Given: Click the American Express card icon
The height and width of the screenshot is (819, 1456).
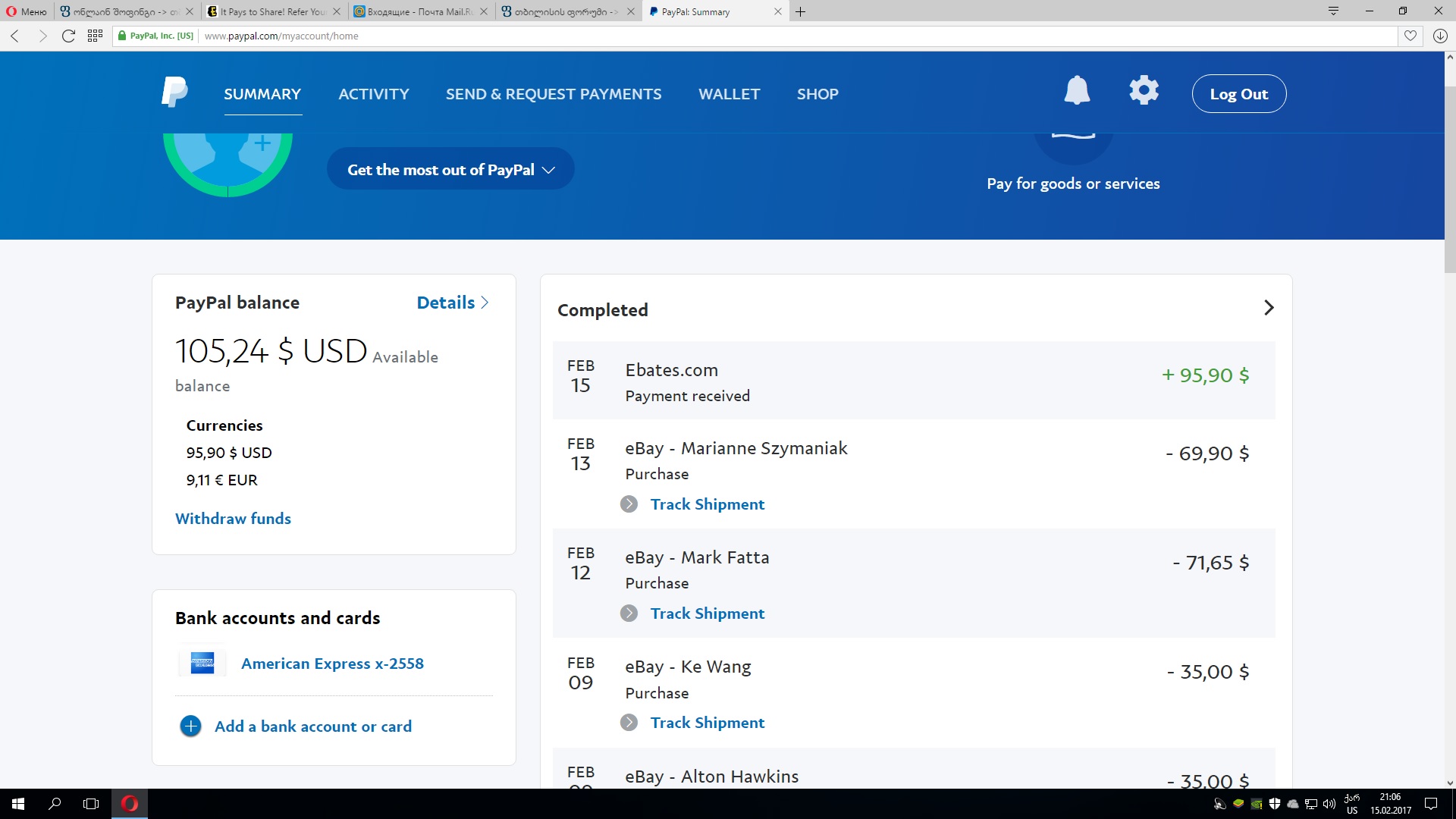Looking at the screenshot, I should pyautogui.click(x=202, y=664).
